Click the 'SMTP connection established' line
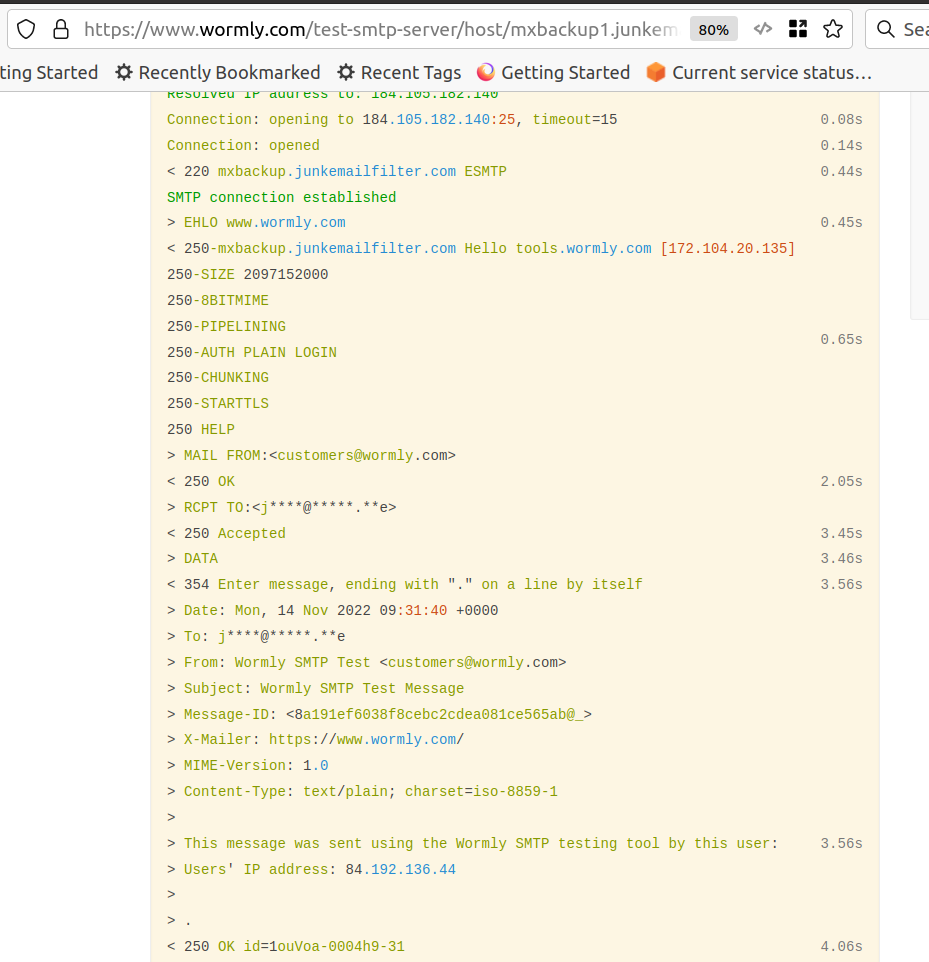929x962 pixels. coord(282,198)
